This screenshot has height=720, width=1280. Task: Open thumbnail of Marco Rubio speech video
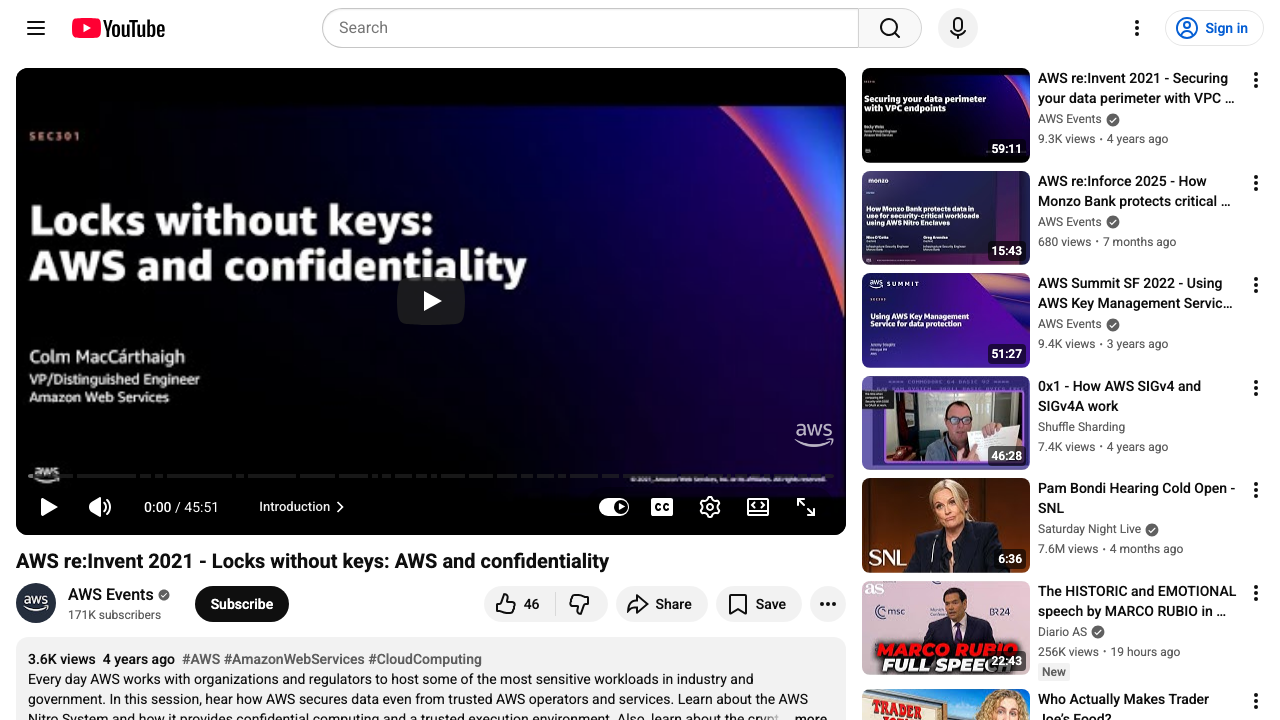pyautogui.click(x=946, y=628)
